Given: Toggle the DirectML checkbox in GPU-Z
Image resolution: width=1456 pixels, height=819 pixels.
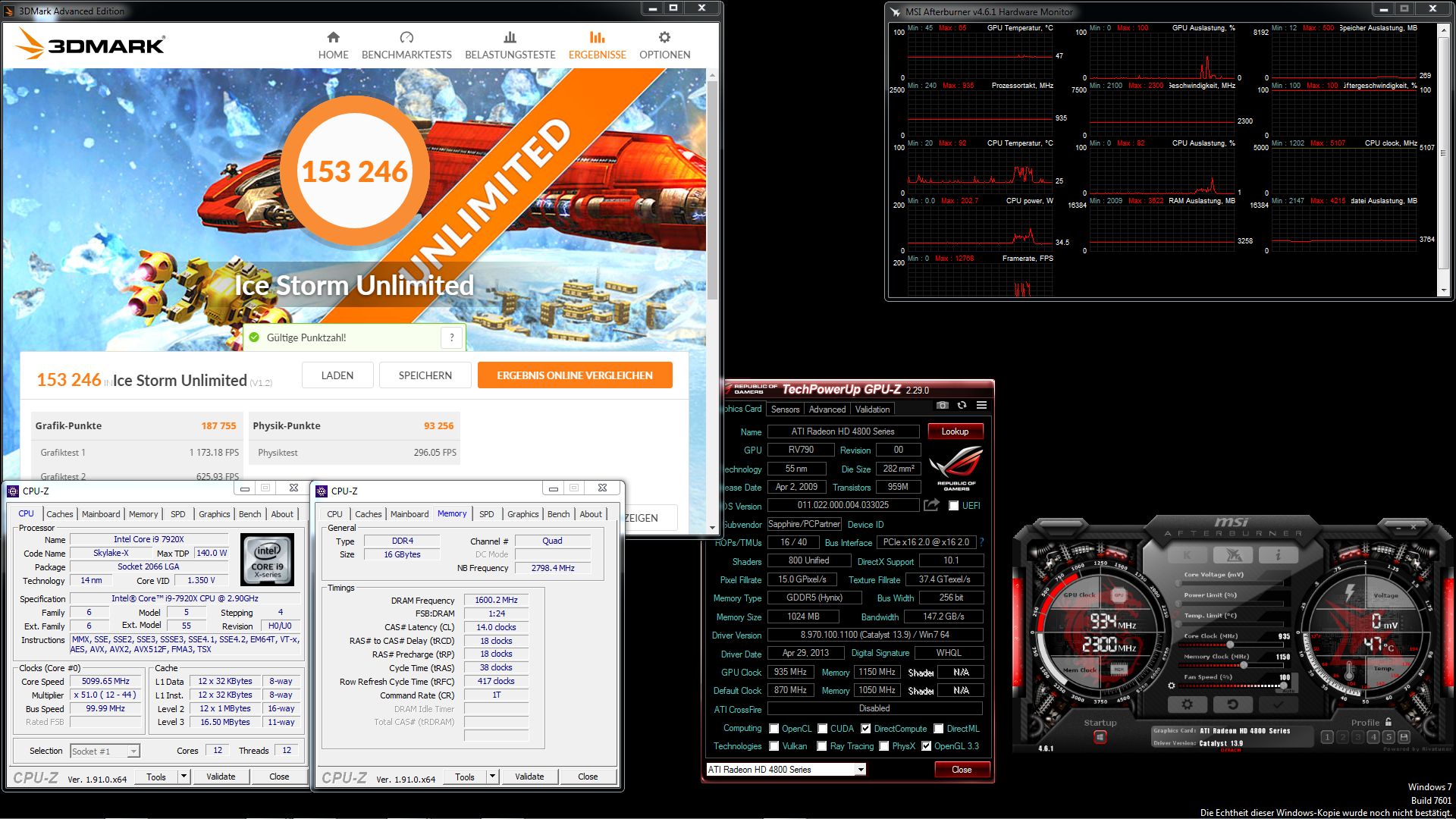Looking at the screenshot, I should 939,729.
